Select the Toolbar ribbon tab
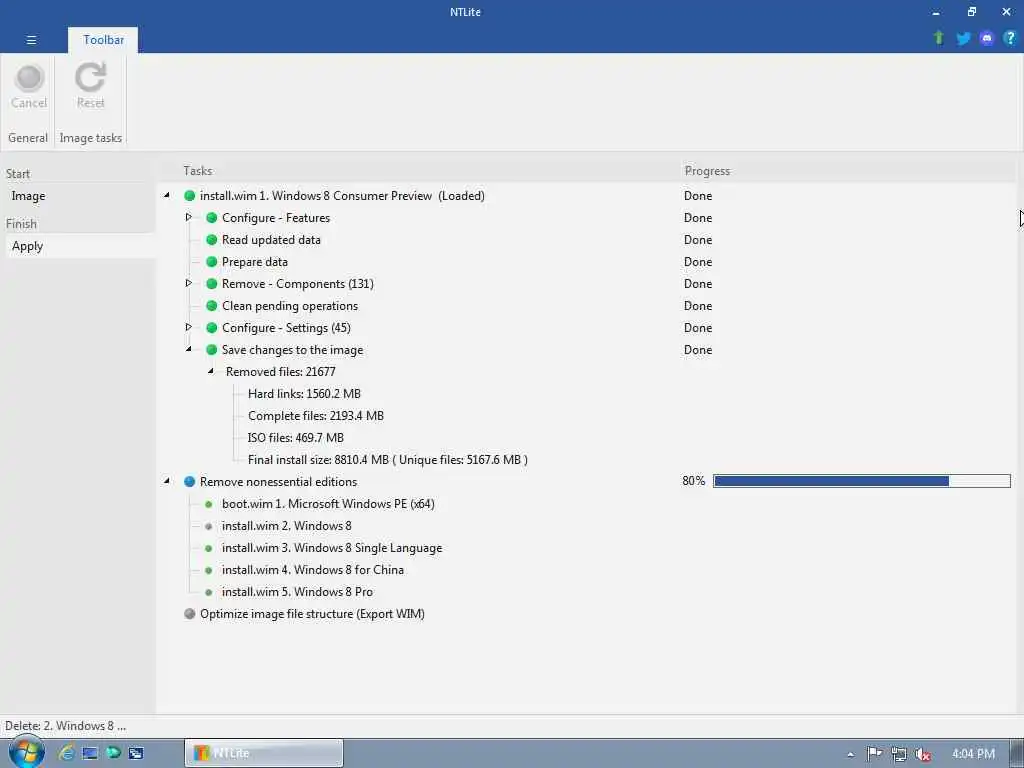Viewport: 1024px width, 768px height. (x=103, y=40)
